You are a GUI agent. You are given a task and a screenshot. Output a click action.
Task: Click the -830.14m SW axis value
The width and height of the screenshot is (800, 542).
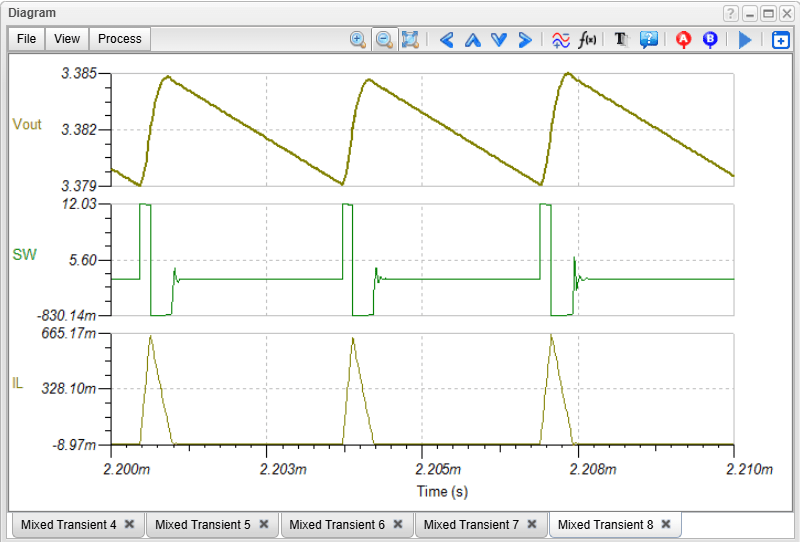coord(66,316)
